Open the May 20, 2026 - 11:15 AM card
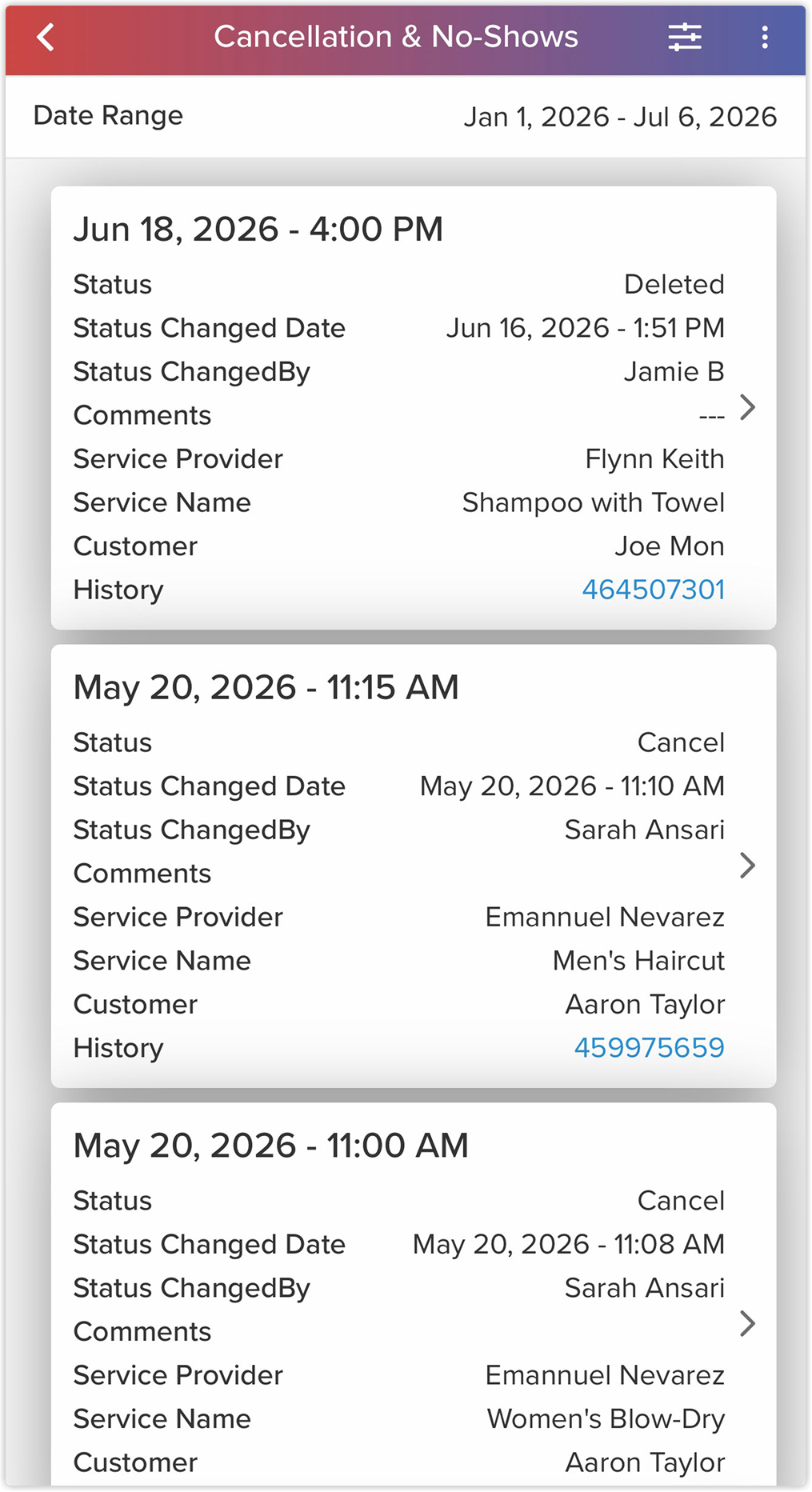The height and width of the screenshot is (1492, 812). 414,866
